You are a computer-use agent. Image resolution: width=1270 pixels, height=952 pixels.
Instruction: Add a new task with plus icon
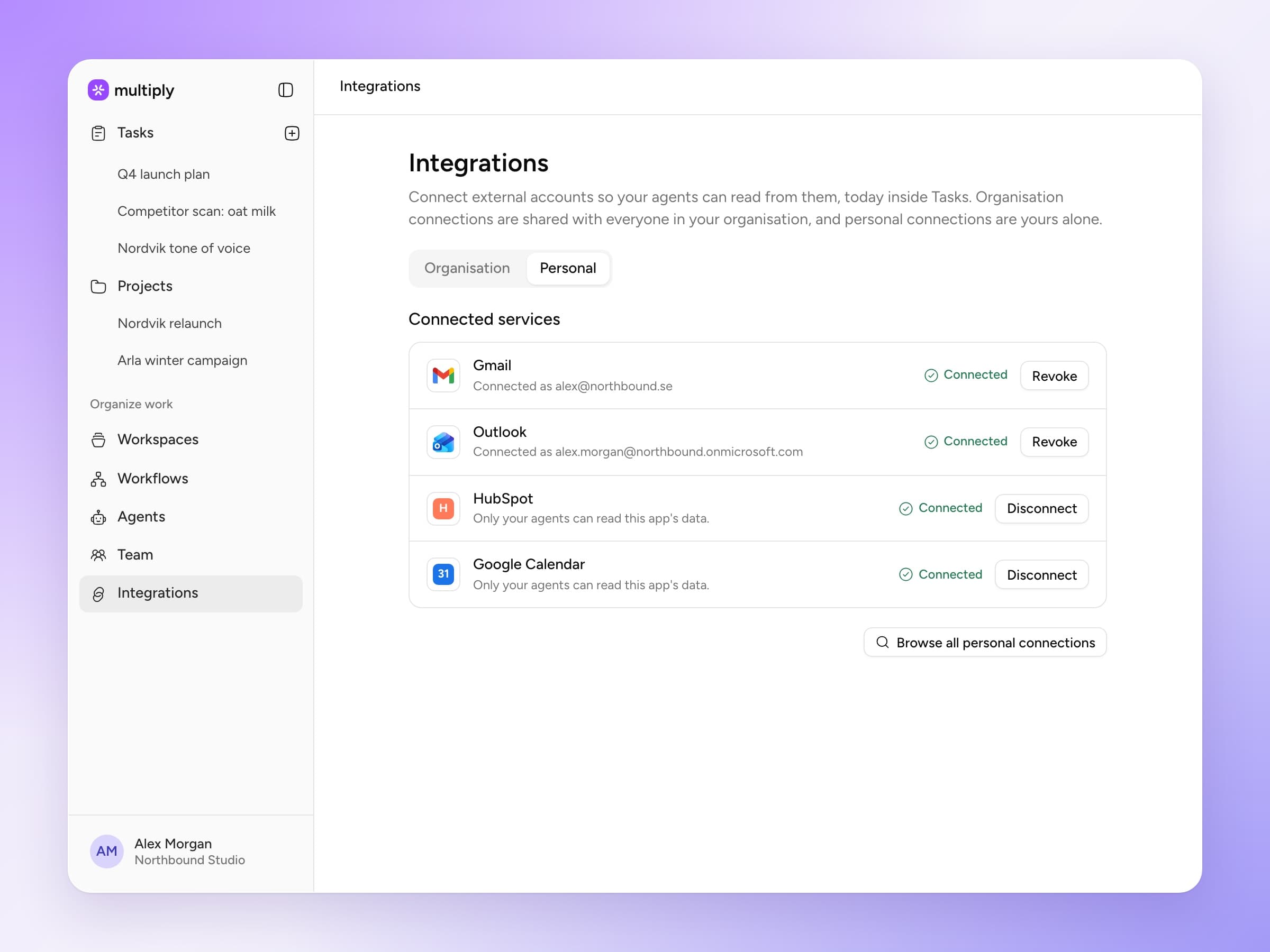tap(292, 133)
